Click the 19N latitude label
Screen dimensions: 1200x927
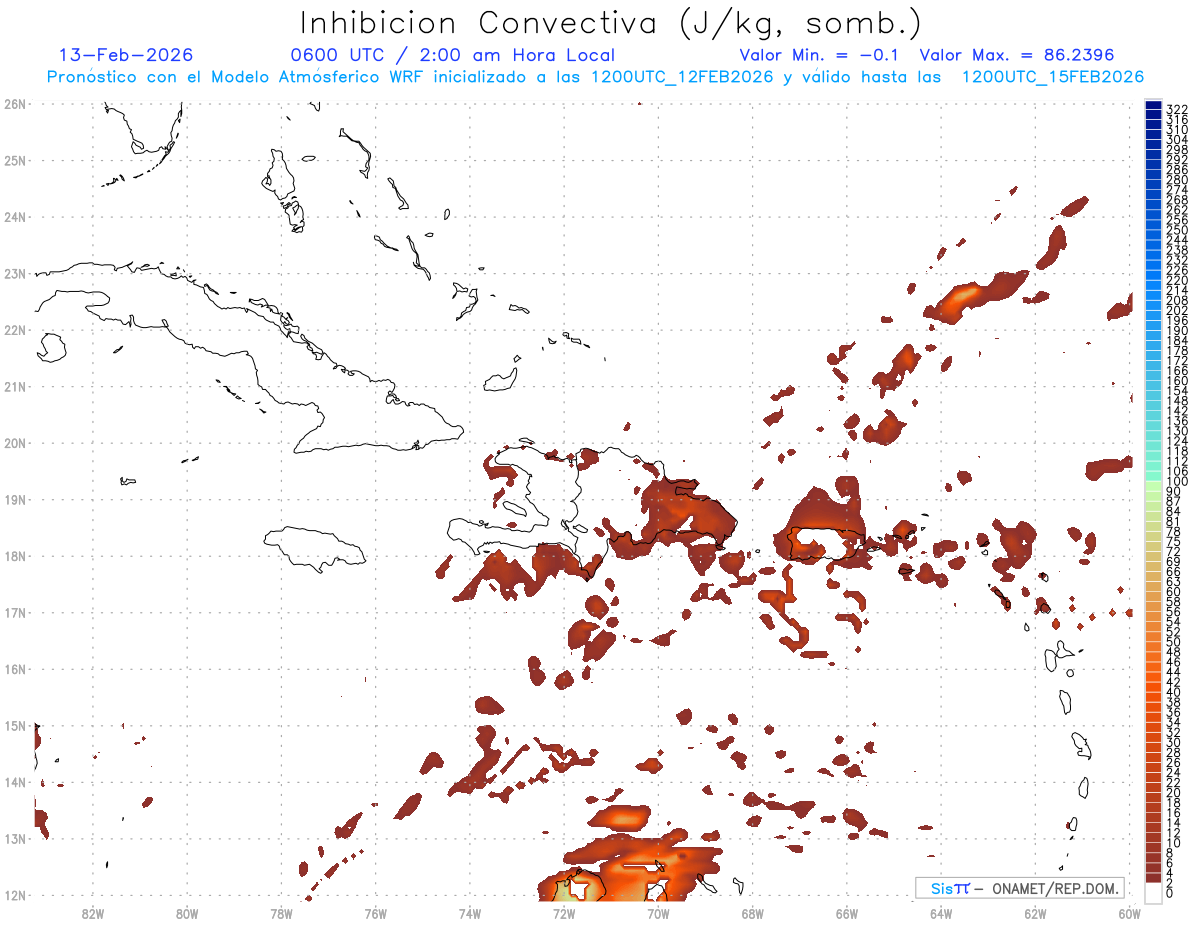15,499
